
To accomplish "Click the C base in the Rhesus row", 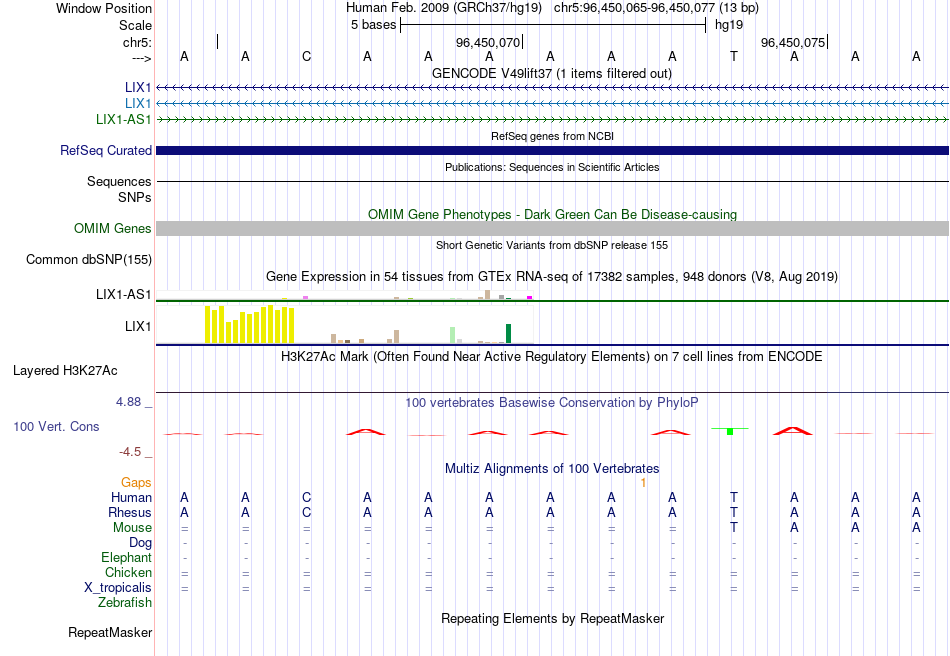I will (x=307, y=512).
